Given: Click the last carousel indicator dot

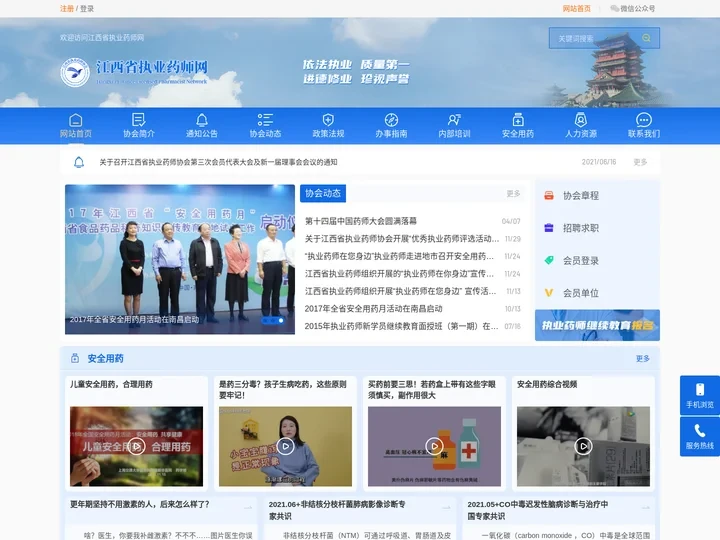Looking at the screenshot, I should pos(281,321).
